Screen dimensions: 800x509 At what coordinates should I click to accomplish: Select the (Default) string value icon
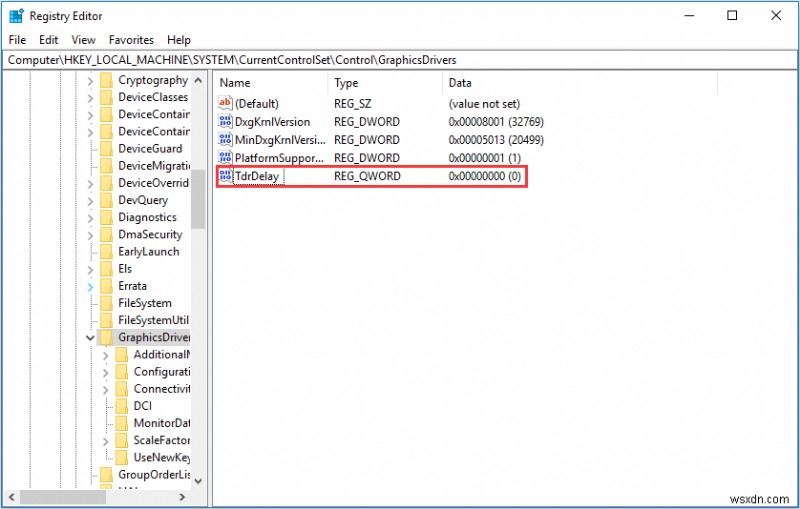coord(225,103)
